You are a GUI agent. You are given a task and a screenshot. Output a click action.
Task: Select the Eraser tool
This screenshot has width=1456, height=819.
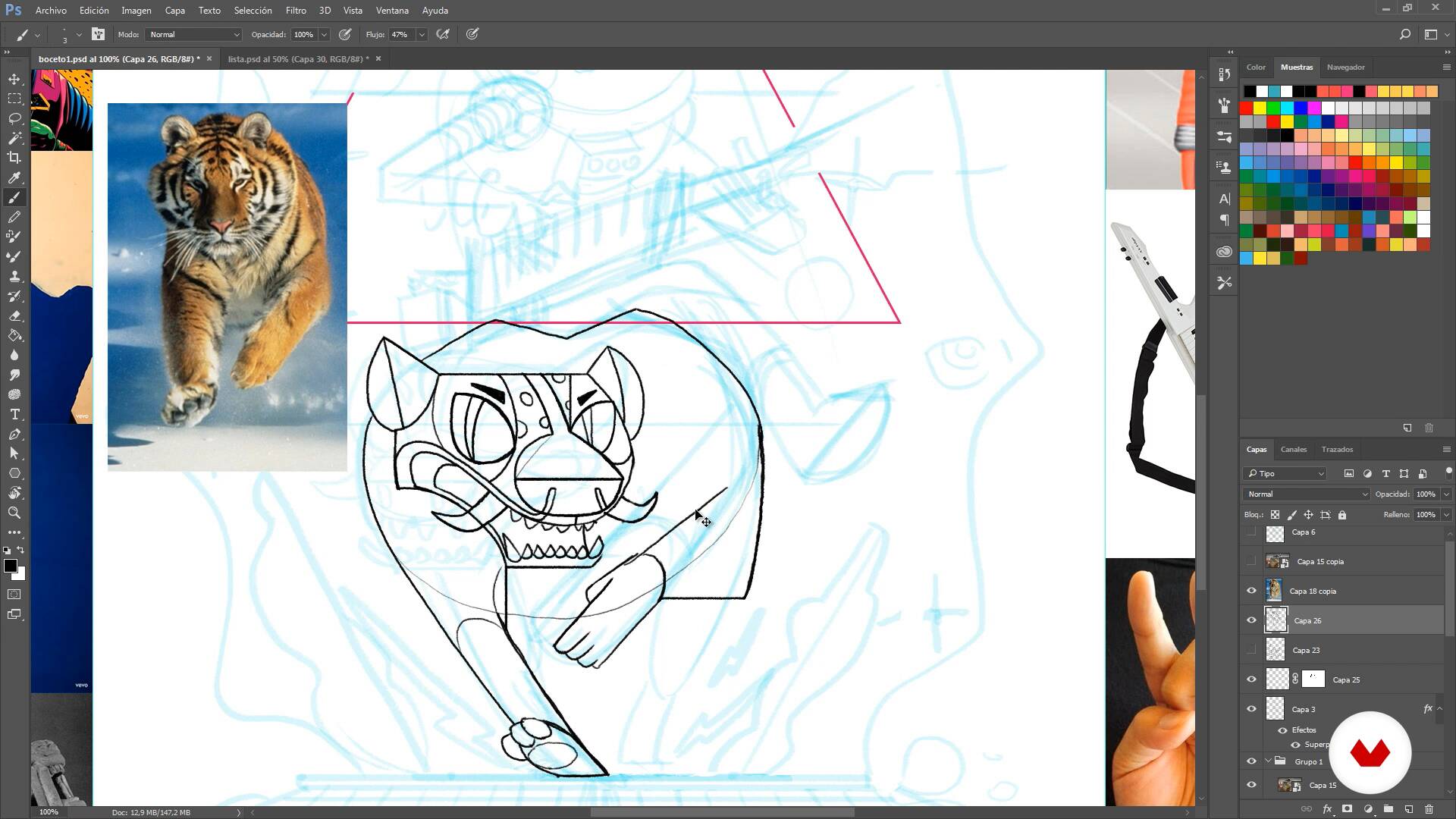(14, 315)
